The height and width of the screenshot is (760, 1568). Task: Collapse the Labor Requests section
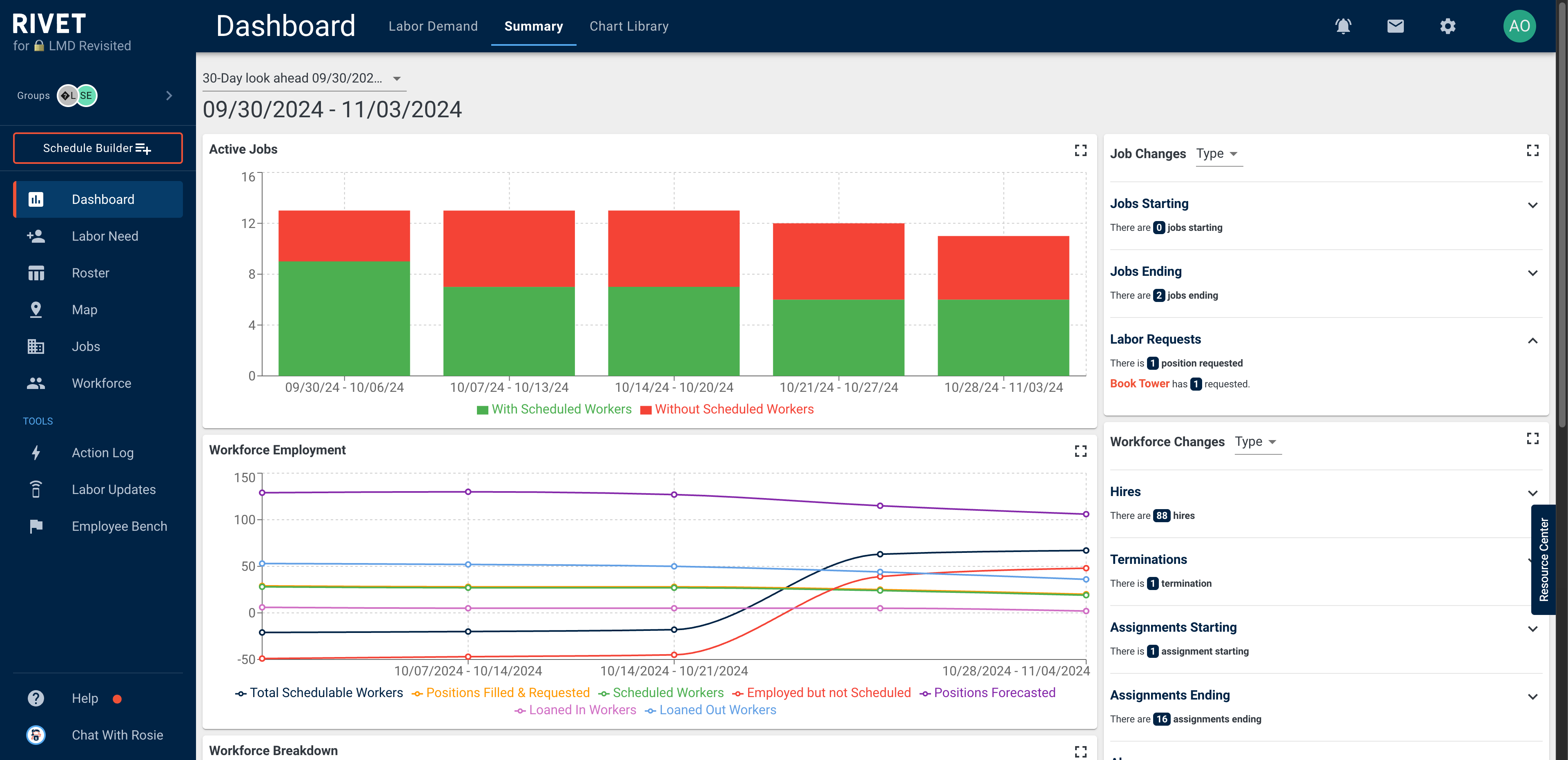pos(1532,340)
